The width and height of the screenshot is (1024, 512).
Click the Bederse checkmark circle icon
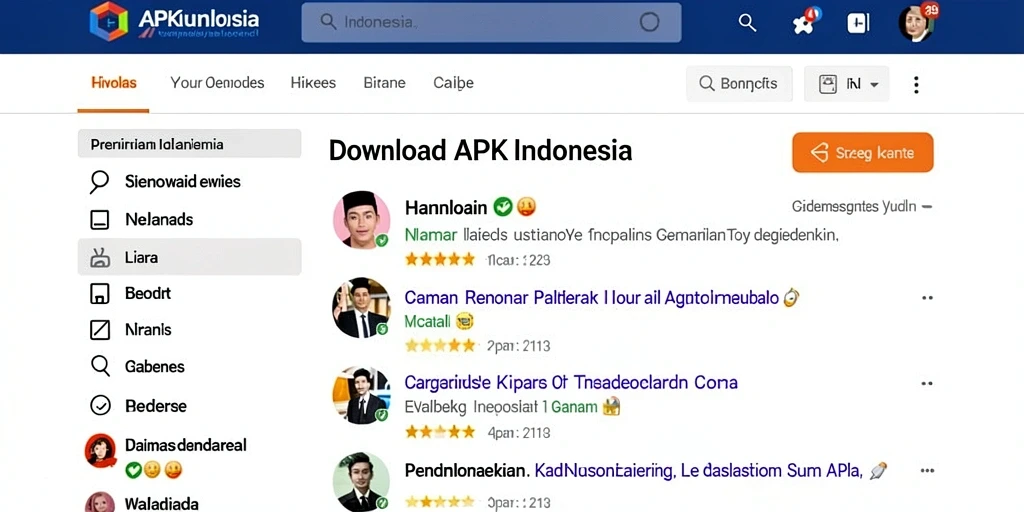[x=100, y=406]
